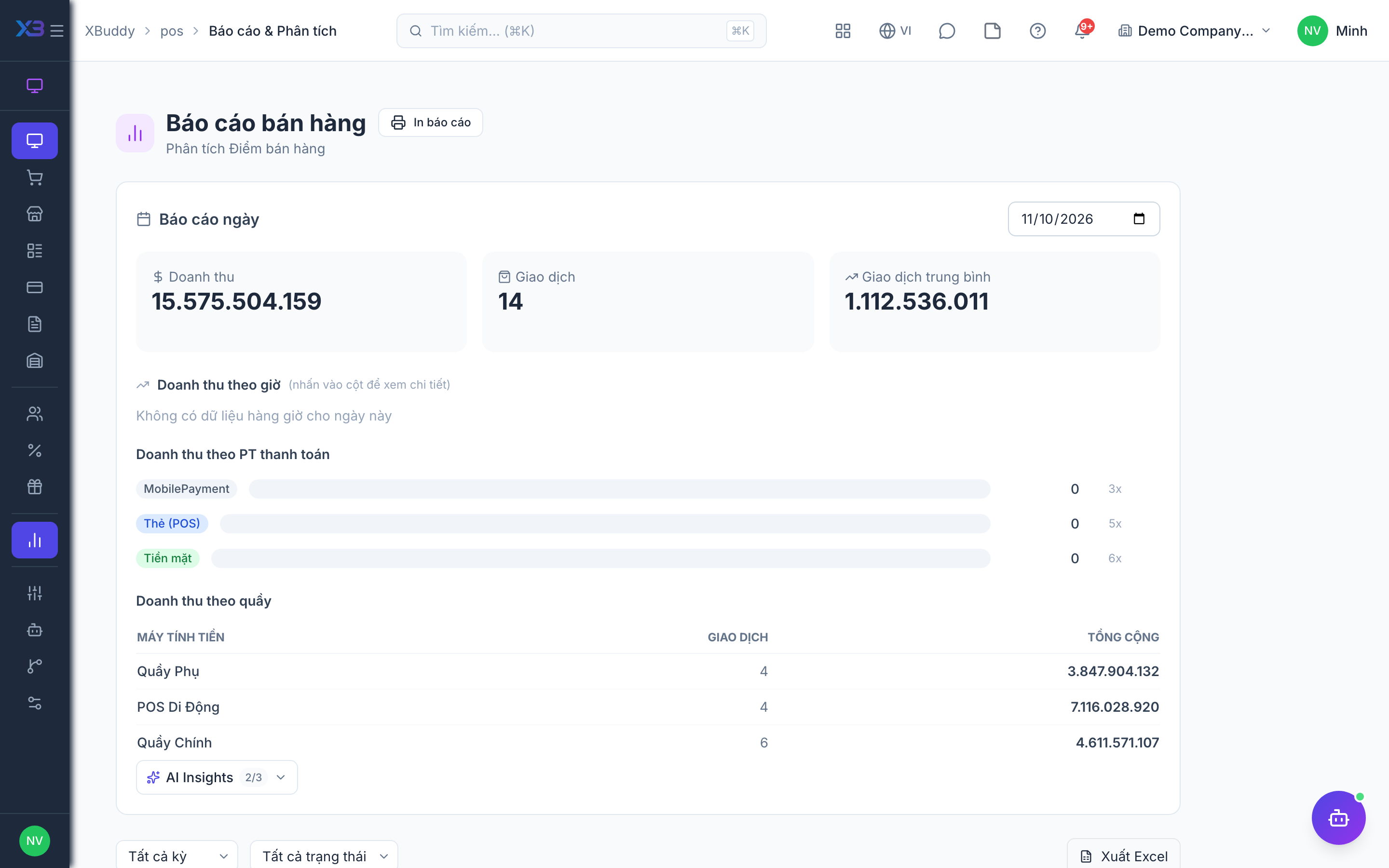1389x868 pixels.
Task: Toggle the hamburger menu icon
Action: (x=57, y=30)
